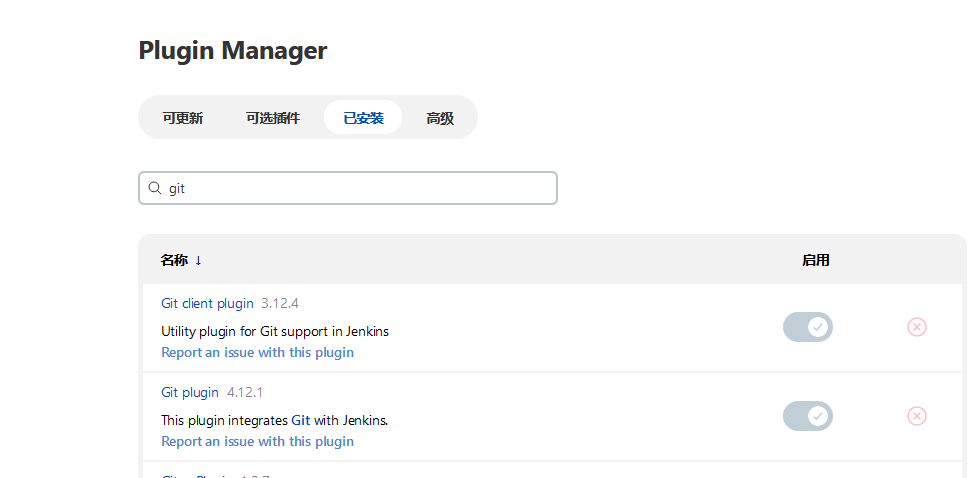Click 'Utility plugin for Git support in Jenkins' text
The image size is (973, 478).
pyautogui.click(x=275, y=331)
